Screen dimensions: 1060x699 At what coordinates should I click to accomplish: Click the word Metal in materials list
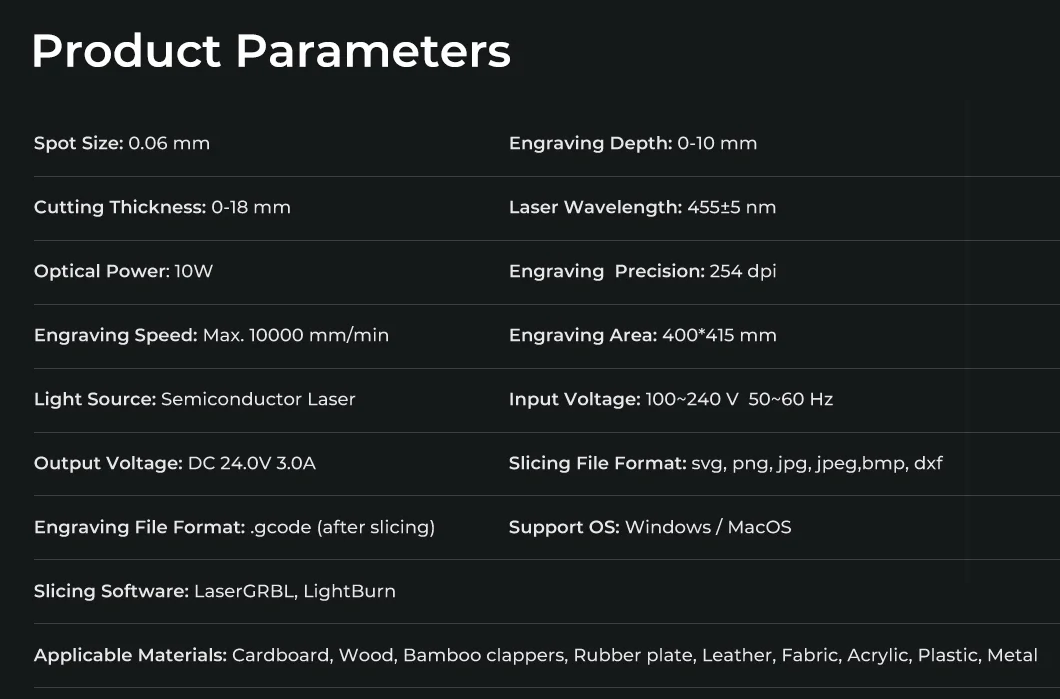tap(1012, 655)
